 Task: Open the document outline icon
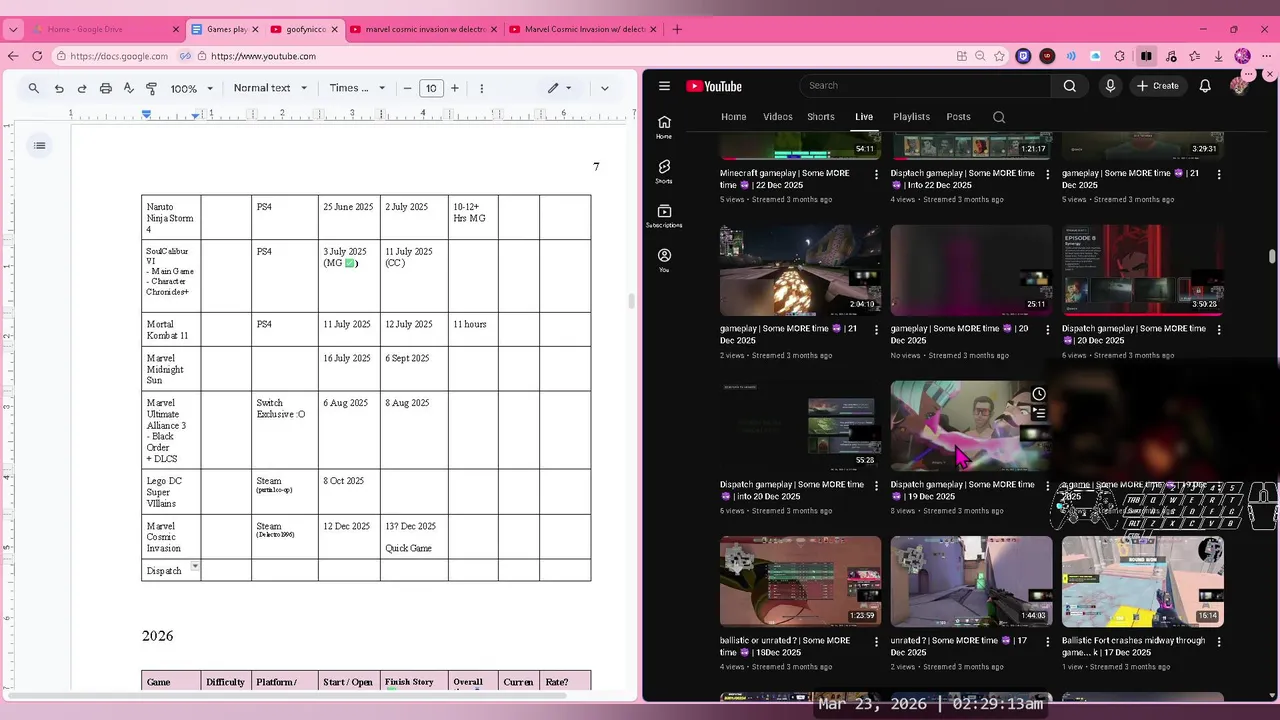39,146
